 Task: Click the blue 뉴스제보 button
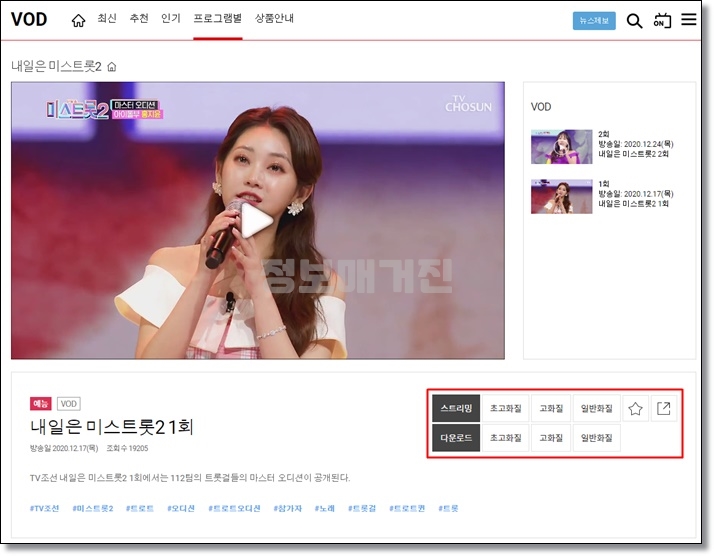point(594,21)
